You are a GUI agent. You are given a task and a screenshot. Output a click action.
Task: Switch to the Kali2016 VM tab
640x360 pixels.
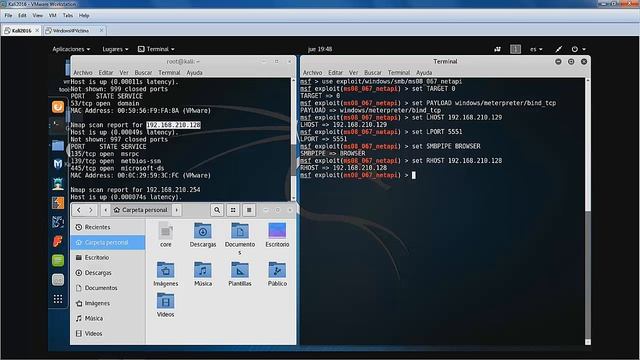[x=21, y=31]
